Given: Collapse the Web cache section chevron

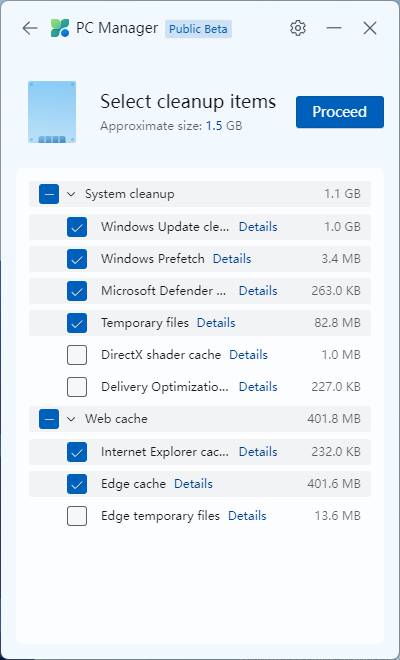Looking at the screenshot, I should 71,419.
